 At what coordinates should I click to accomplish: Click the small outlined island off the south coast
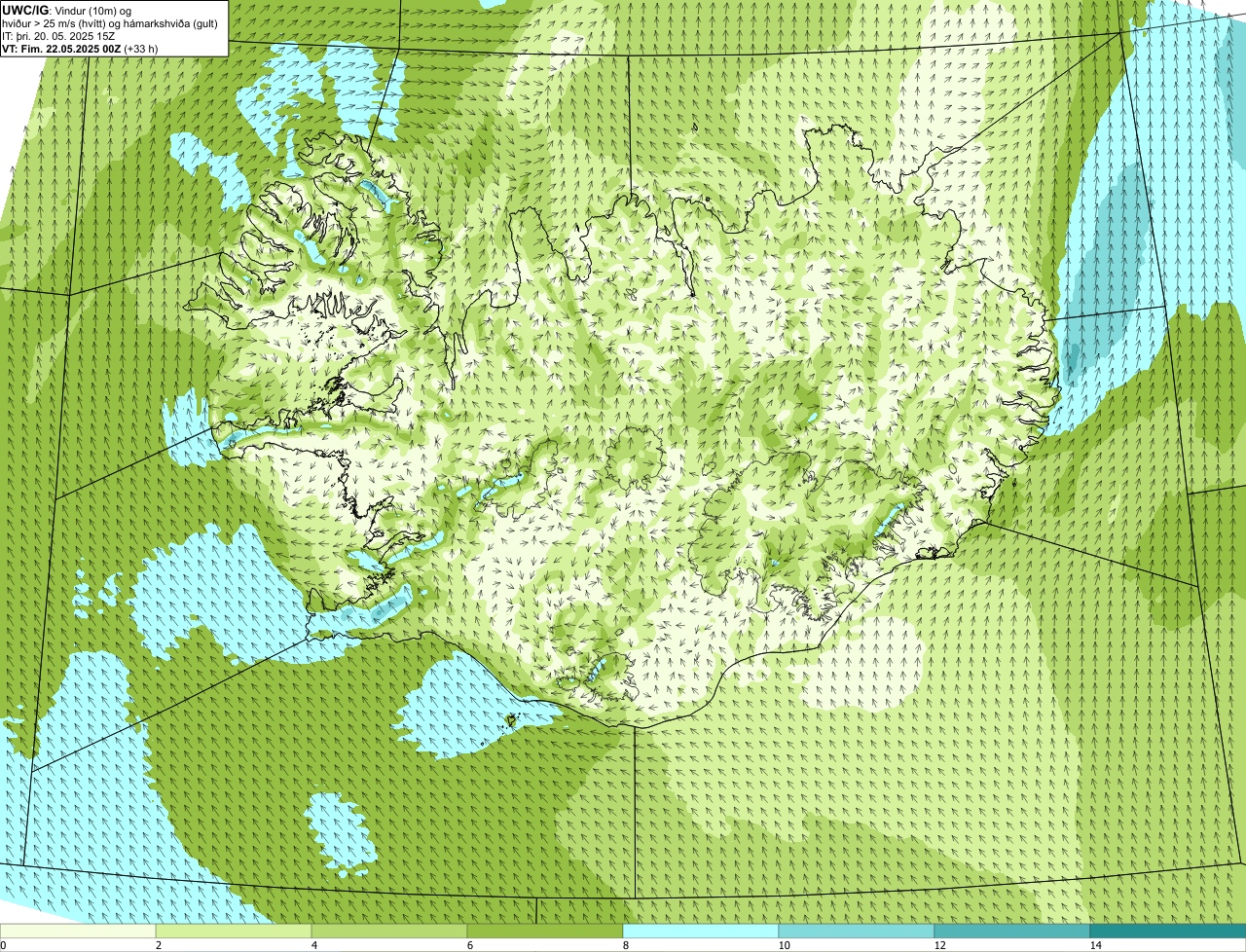point(510,720)
